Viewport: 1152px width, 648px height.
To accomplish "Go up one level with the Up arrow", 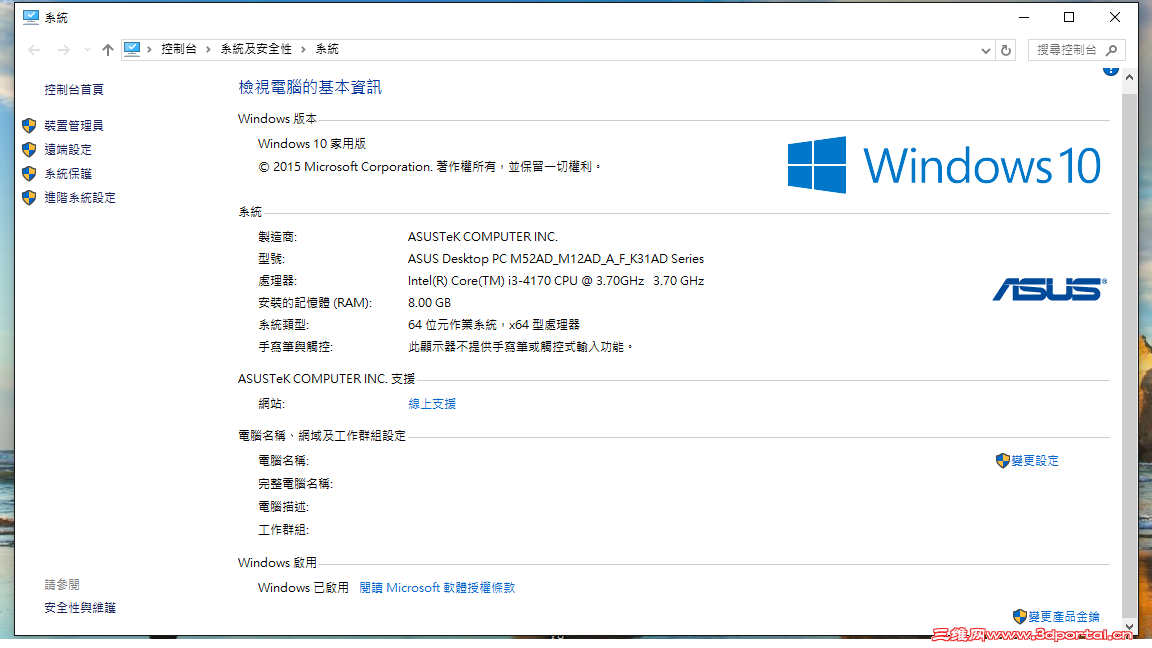I will click(108, 50).
